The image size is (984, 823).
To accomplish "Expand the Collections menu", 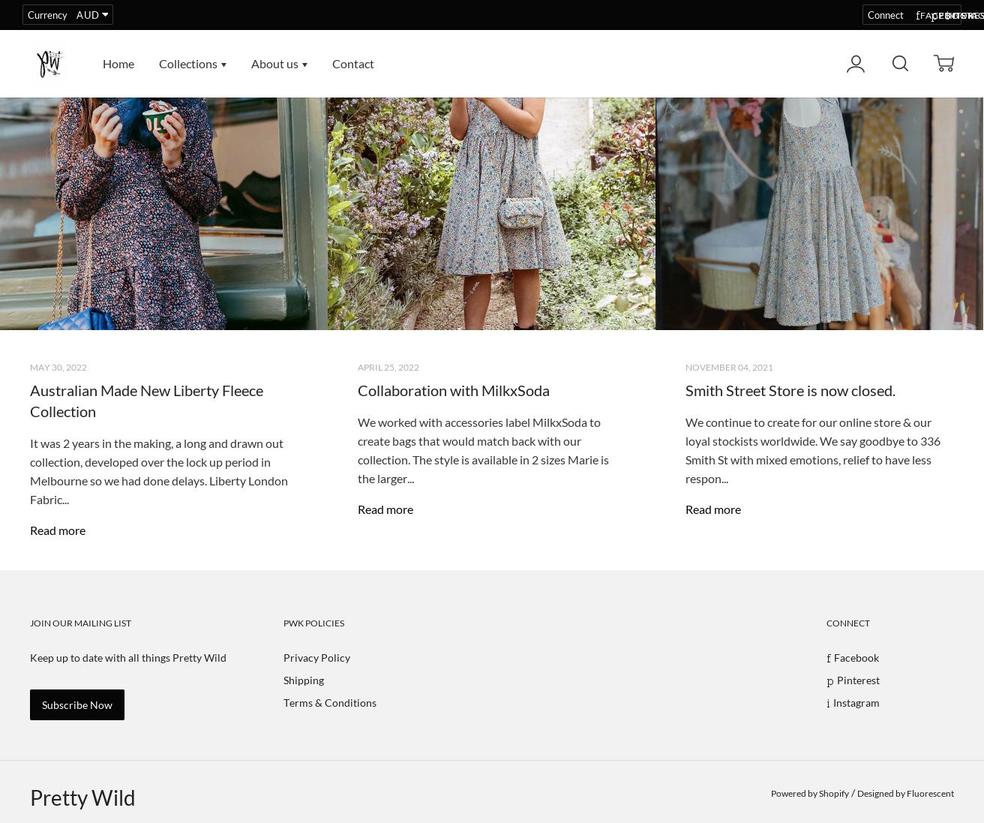I will pyautogui.click(x=192, y=64).
